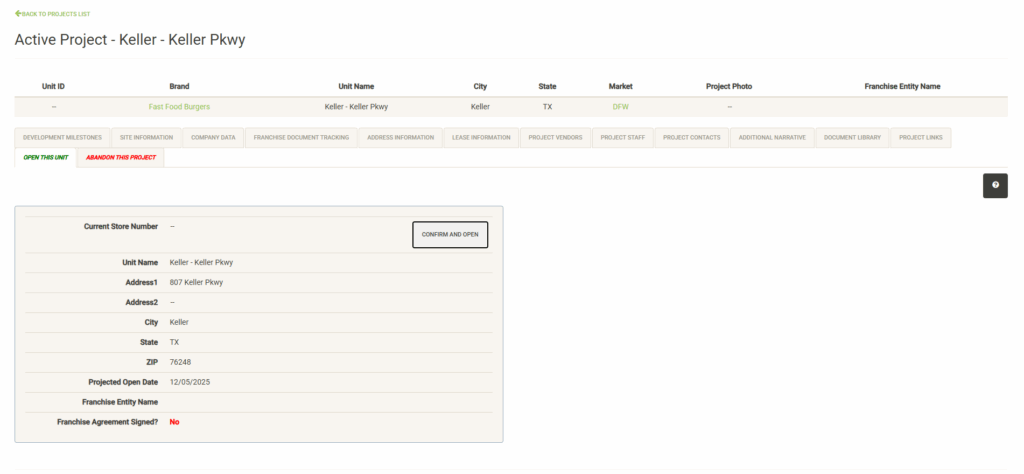Select the Open This Unit tab

tap(46, 157)
